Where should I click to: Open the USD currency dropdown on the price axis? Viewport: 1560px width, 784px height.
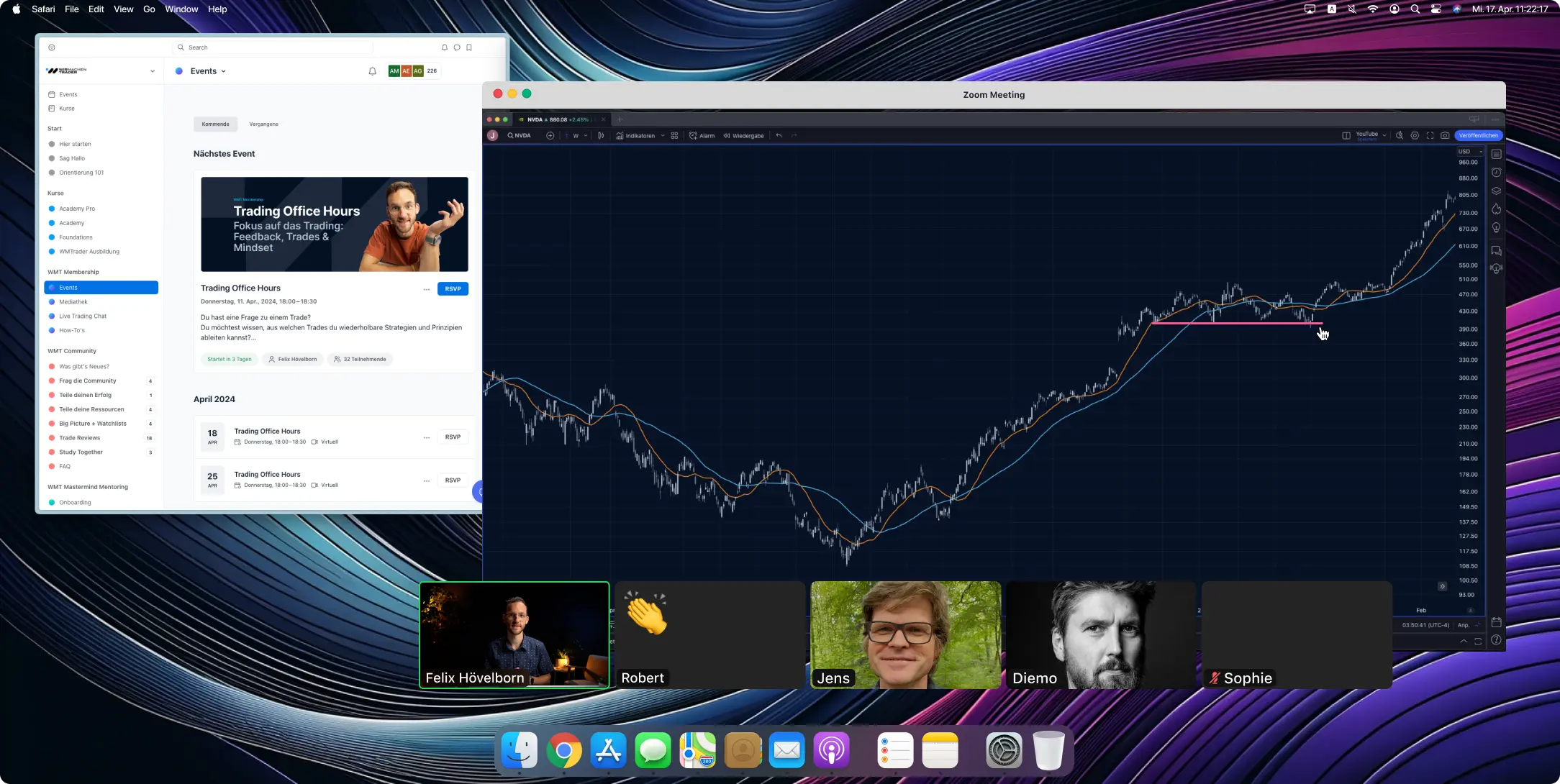pos(1470,152)
